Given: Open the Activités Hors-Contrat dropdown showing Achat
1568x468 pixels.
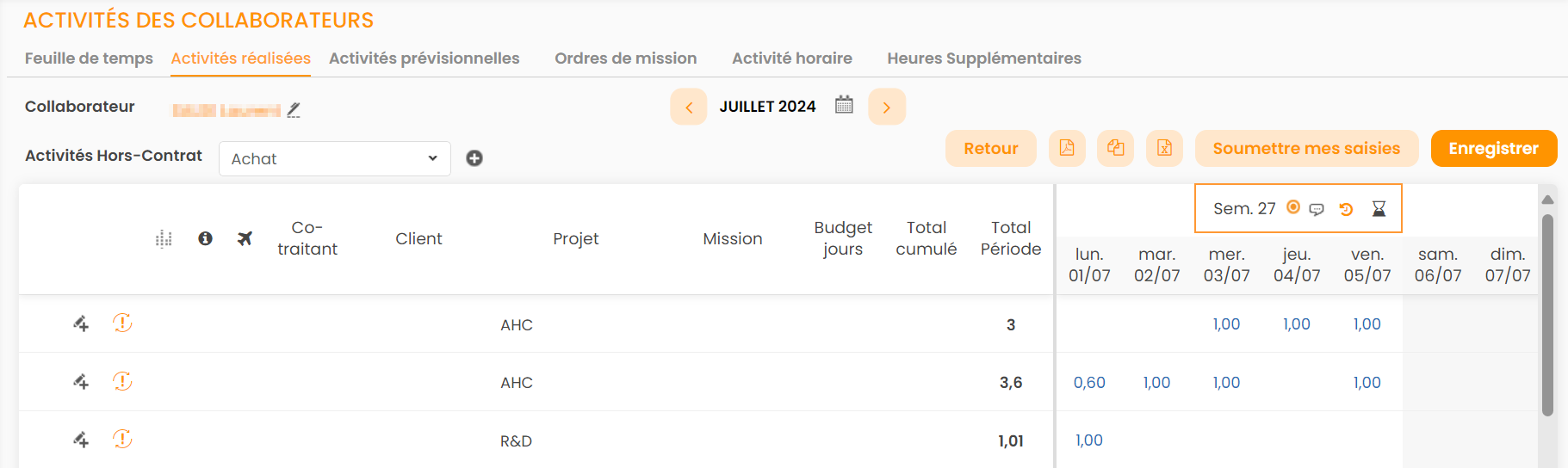Looking at the screenshot, I should tap(335, 158).
